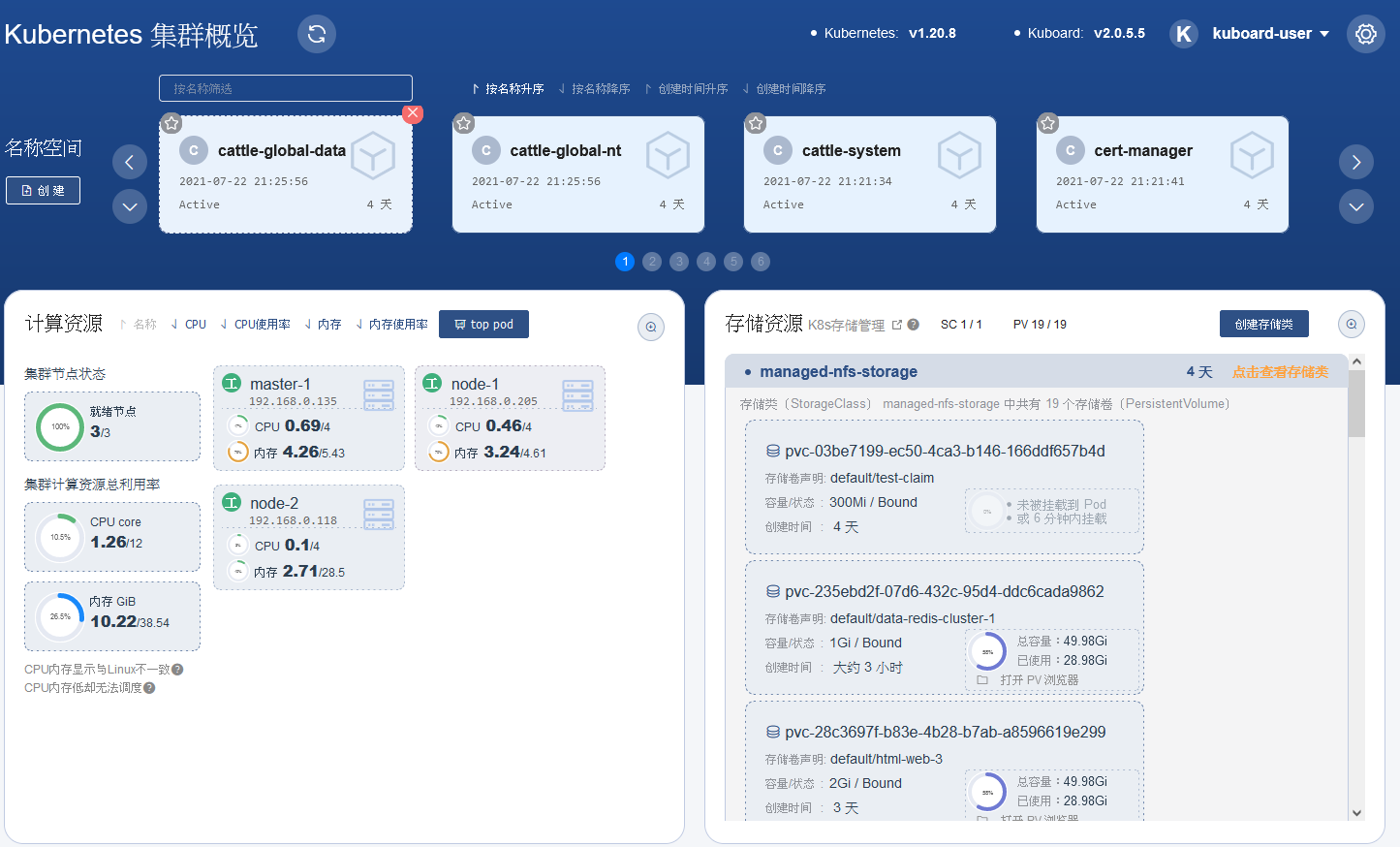Click the top pod button
1400x847 pixels.
tap(483, 325)
